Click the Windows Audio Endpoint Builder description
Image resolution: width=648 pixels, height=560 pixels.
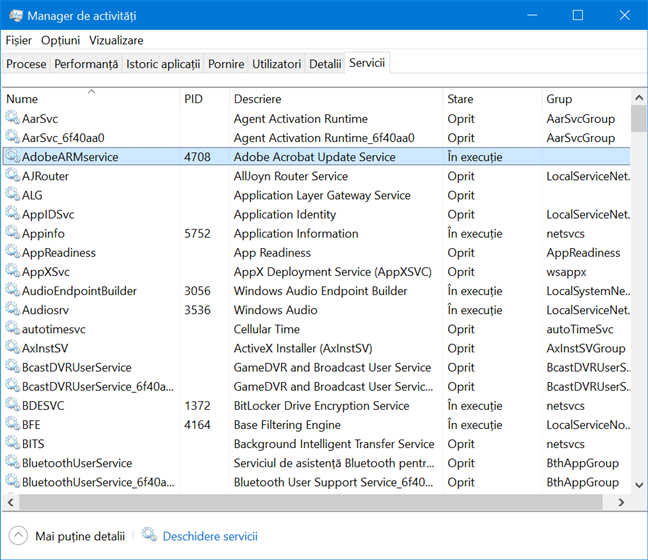320,291
